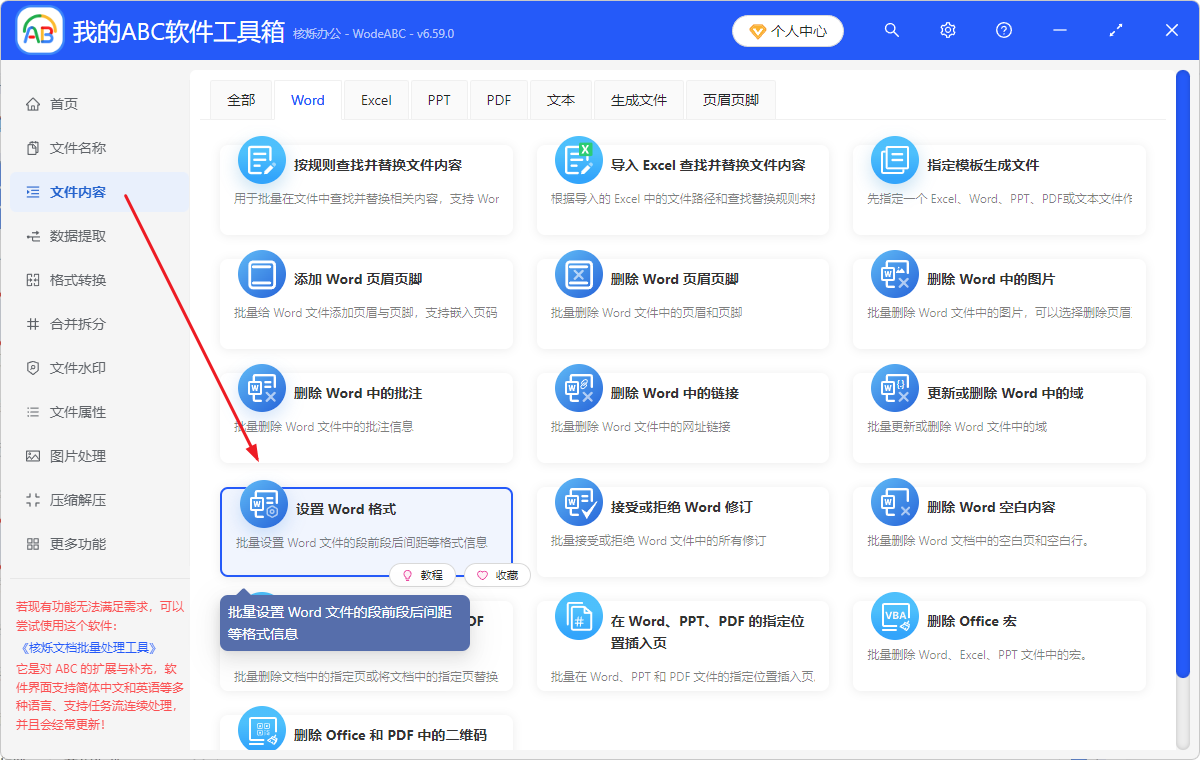Open the settings gear icon
Image resolution: width=1200 pixels, height=760 pixels.
[947, 30]
